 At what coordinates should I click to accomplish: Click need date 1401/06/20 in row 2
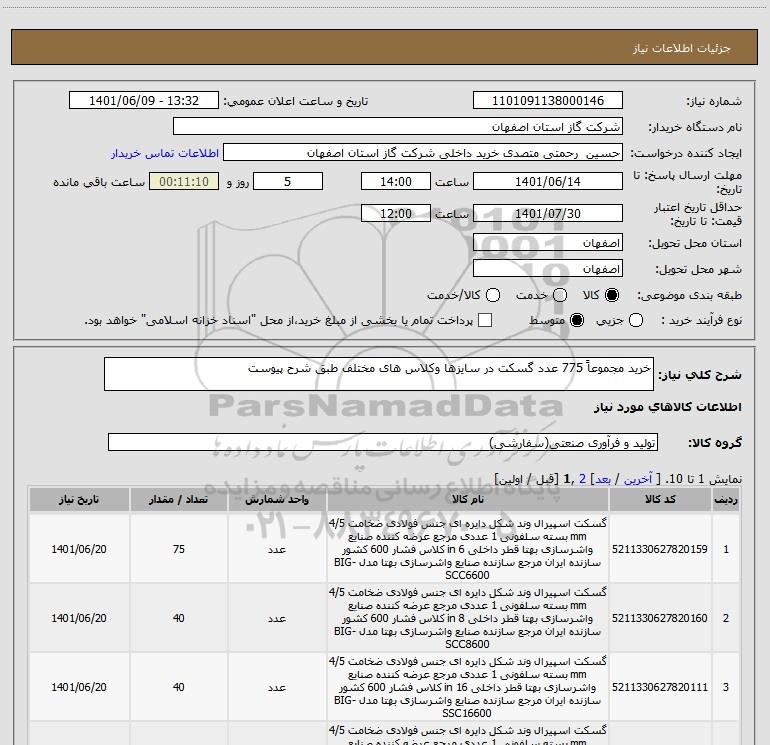tap(79, 618)
